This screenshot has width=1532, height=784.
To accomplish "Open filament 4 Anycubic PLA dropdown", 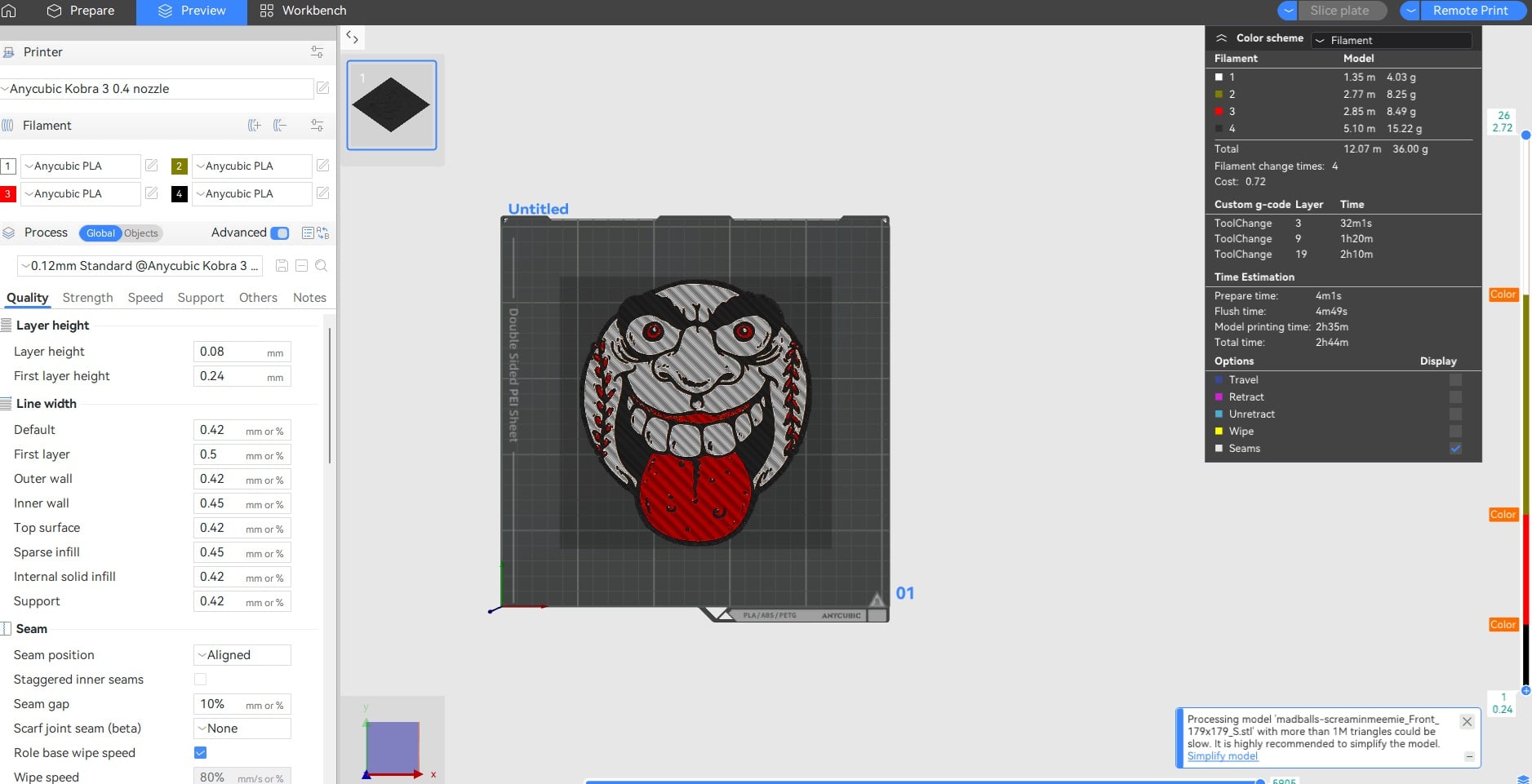I will tap(251, 193).
